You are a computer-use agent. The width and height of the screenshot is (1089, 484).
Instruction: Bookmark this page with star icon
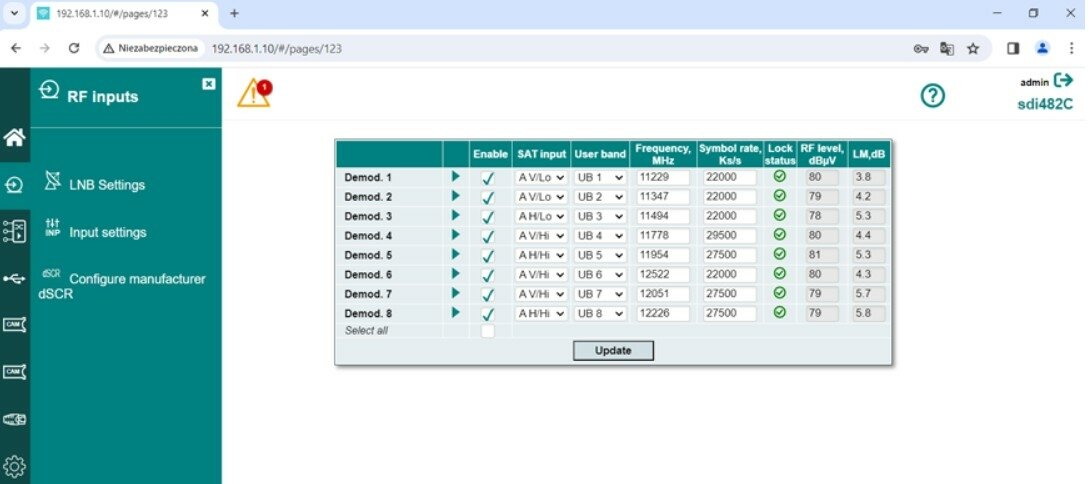click(x=973, y=49)
